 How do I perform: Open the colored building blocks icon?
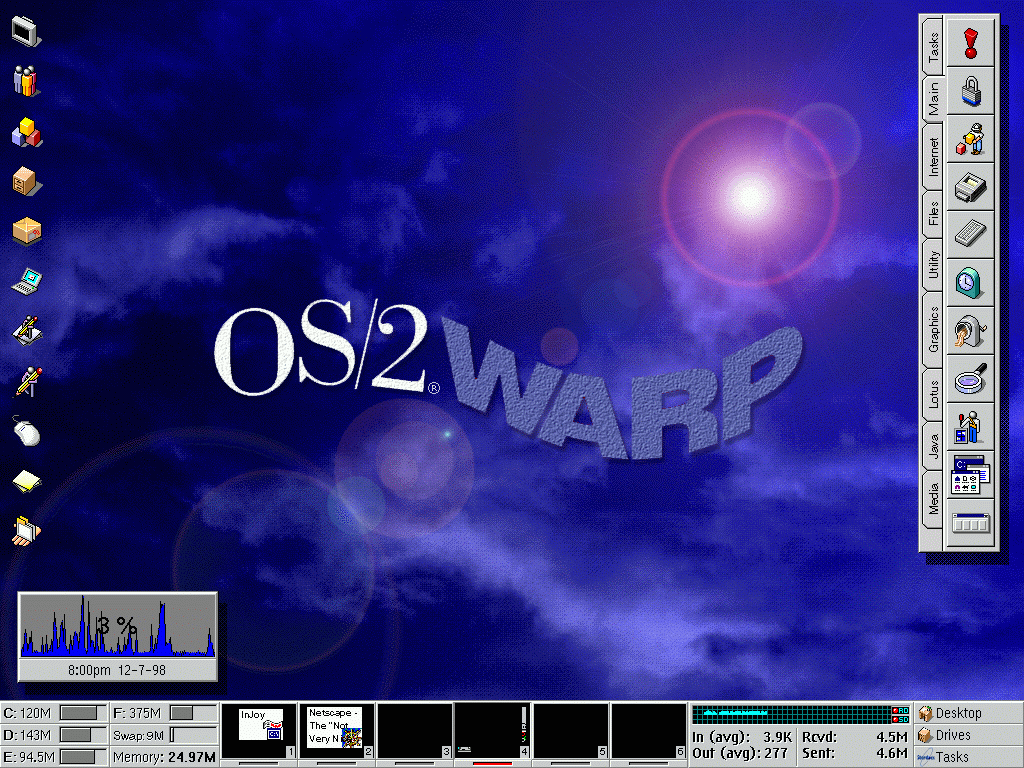[x=27, y=132]
